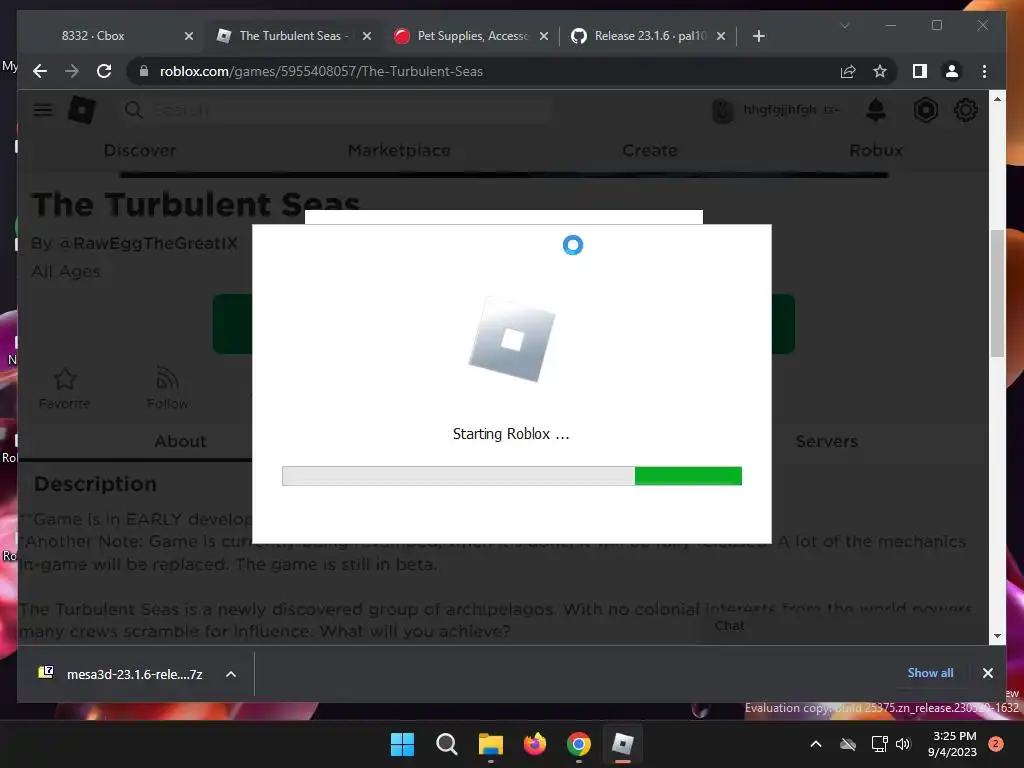1024x768 pixels.
Task: Open the Robux nav item
Action: pyautogui.click(x=876, y=150)
